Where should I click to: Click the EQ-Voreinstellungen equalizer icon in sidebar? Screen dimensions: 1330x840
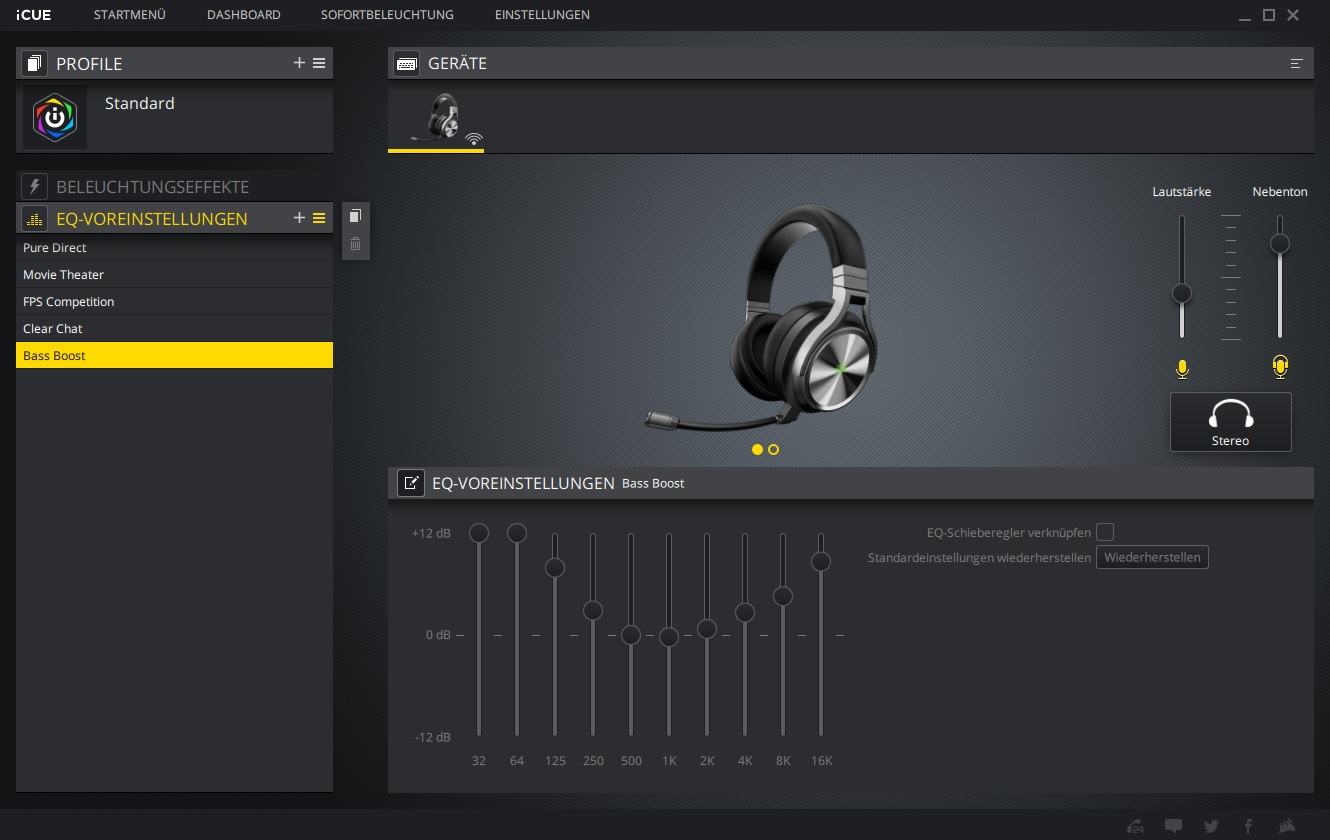[x=35, y=218]
